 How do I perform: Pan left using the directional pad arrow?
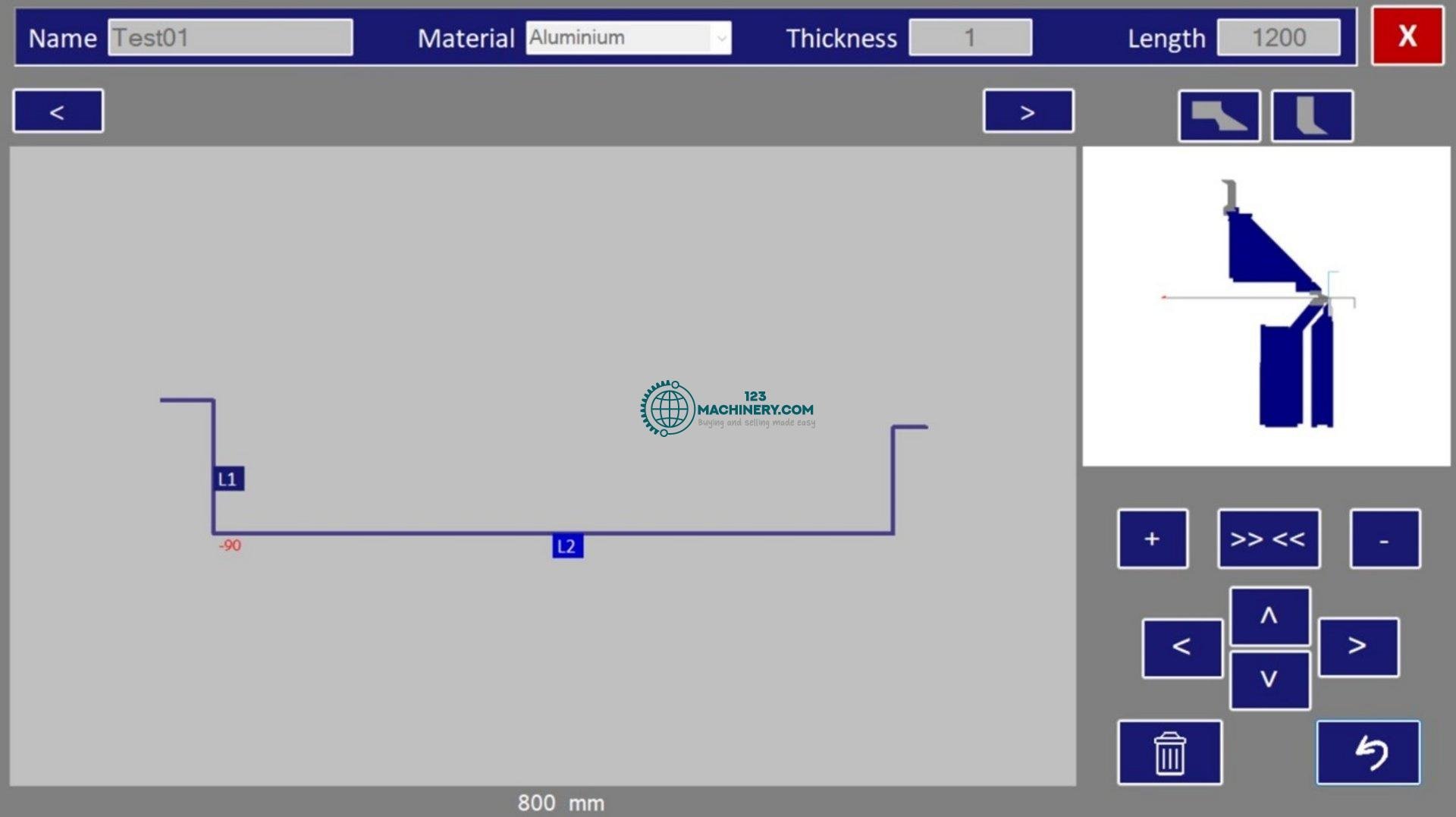pyautogui.click(x=1181, y=647)
